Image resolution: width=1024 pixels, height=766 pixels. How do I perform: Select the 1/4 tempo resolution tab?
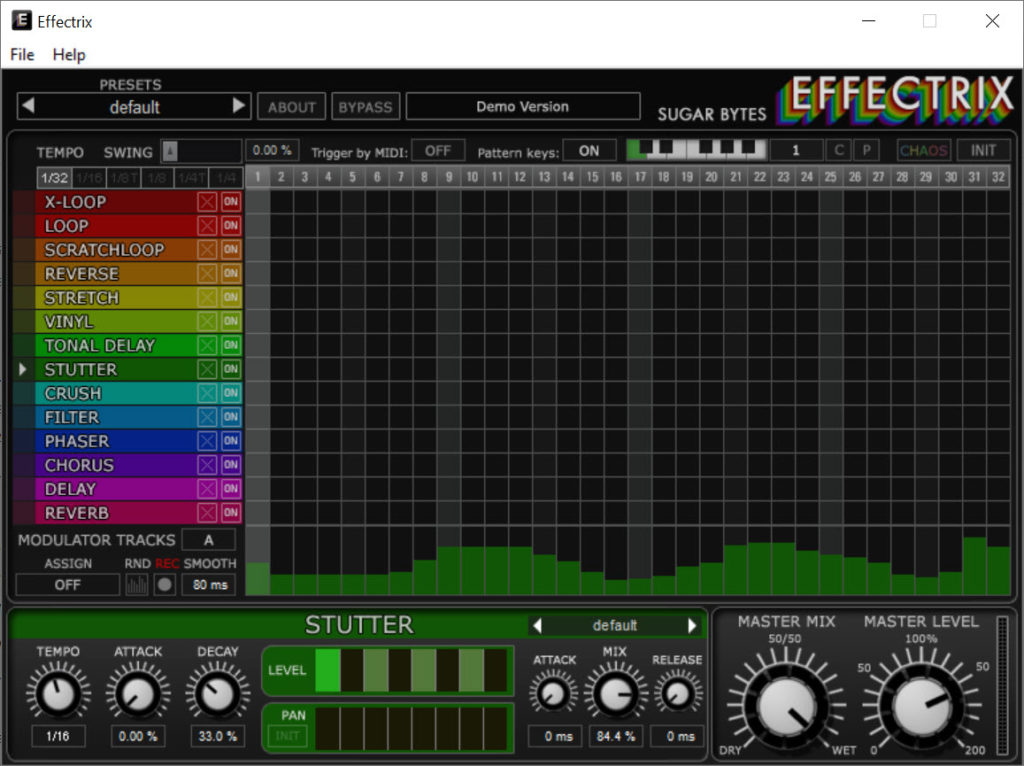coord(226,178)
